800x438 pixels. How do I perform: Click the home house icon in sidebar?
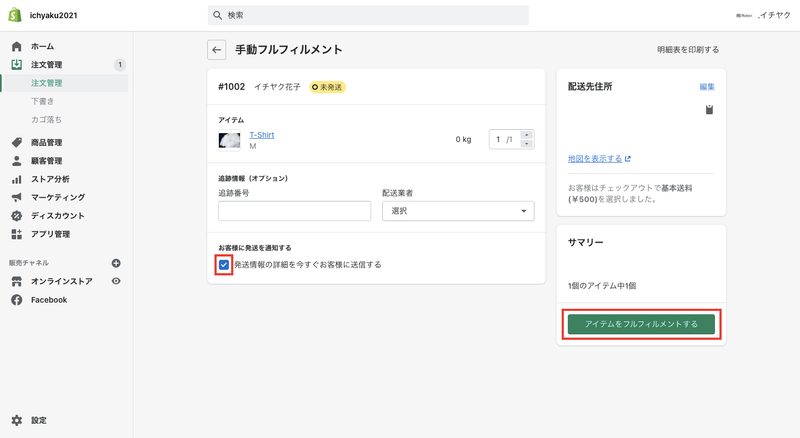[17, 46]
